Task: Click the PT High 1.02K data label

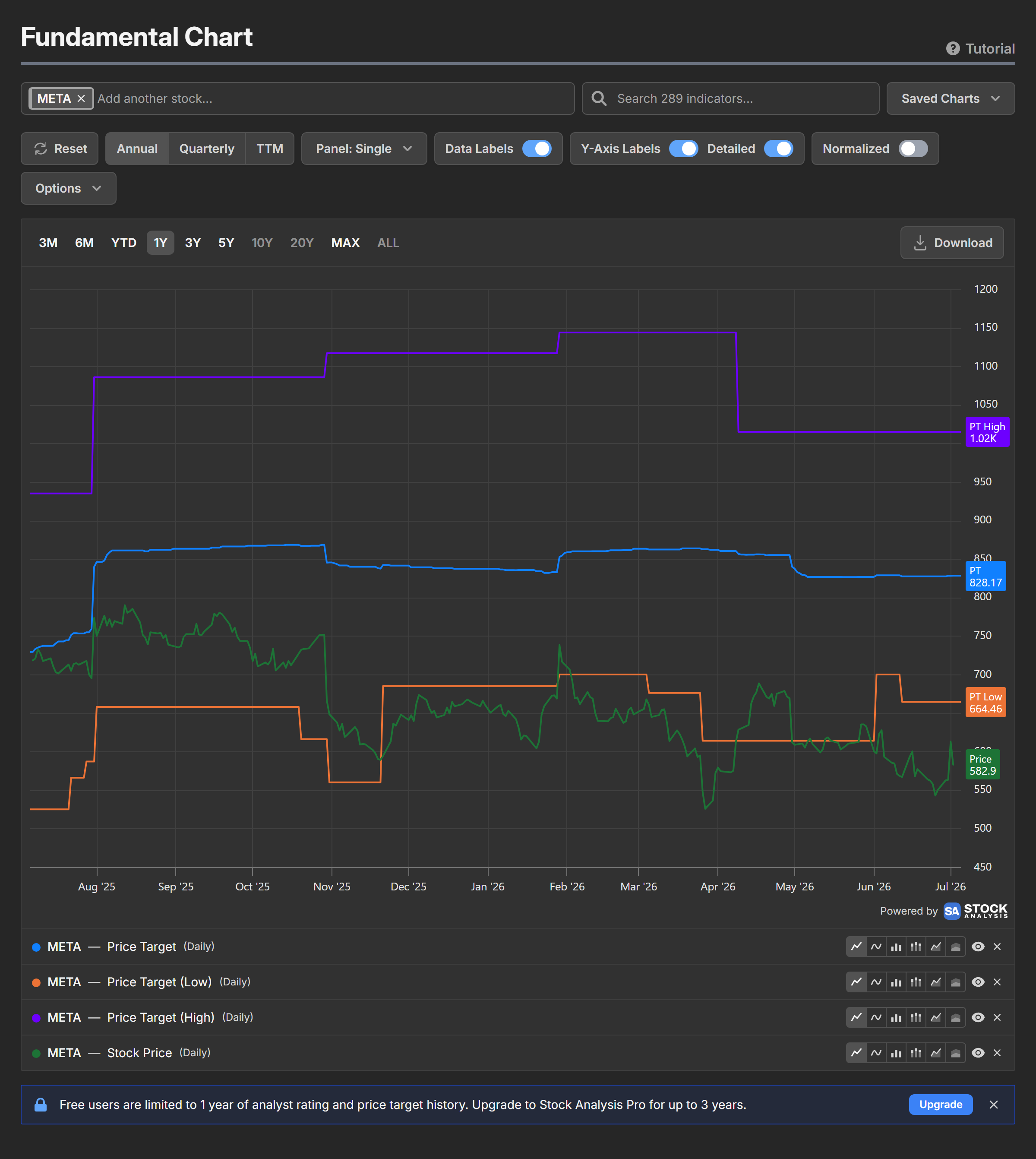Action: pyautogui.click(x=987, y=432)
